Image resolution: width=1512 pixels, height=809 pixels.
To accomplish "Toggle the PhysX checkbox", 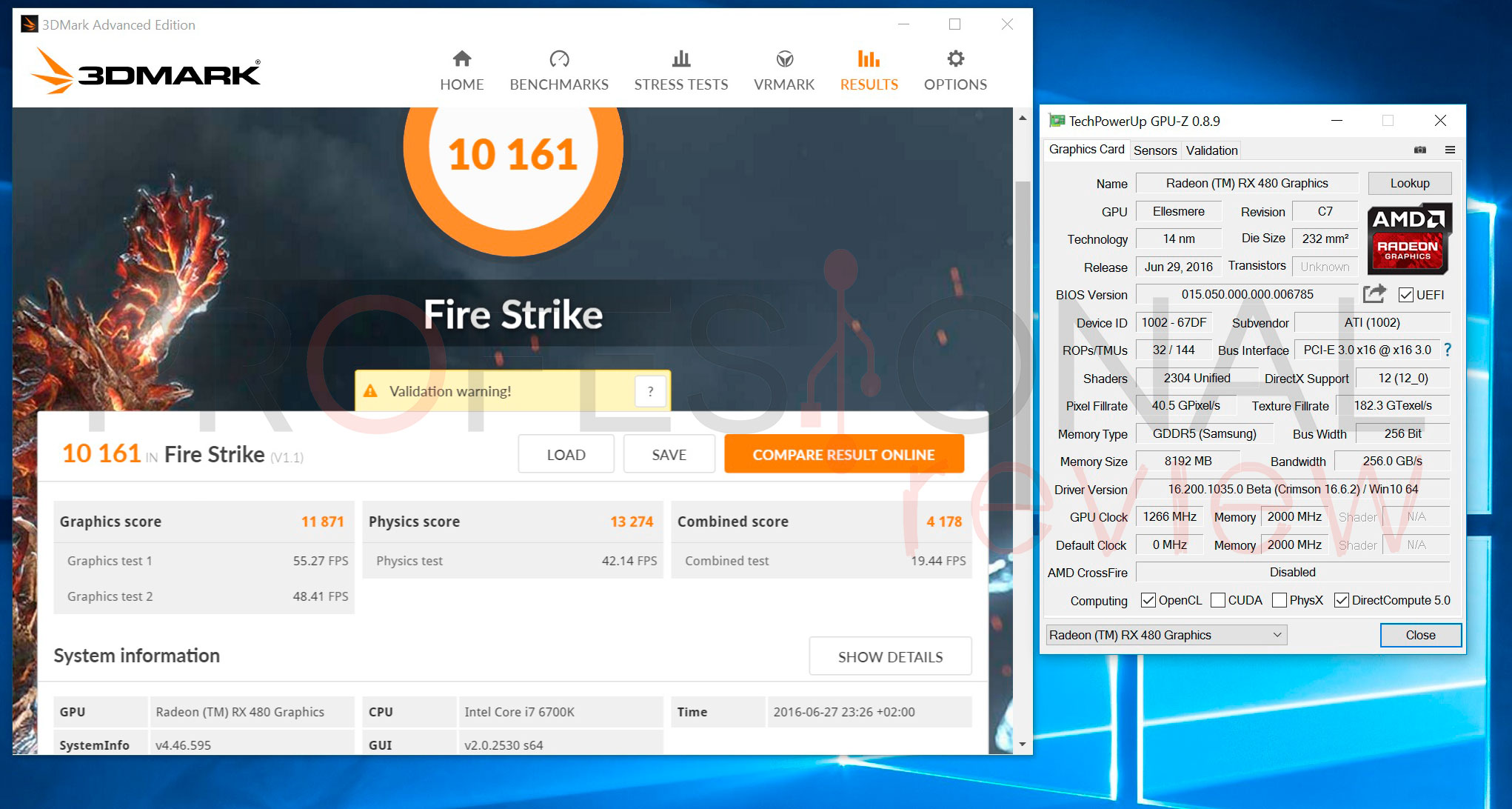I will click(1279, 600).
